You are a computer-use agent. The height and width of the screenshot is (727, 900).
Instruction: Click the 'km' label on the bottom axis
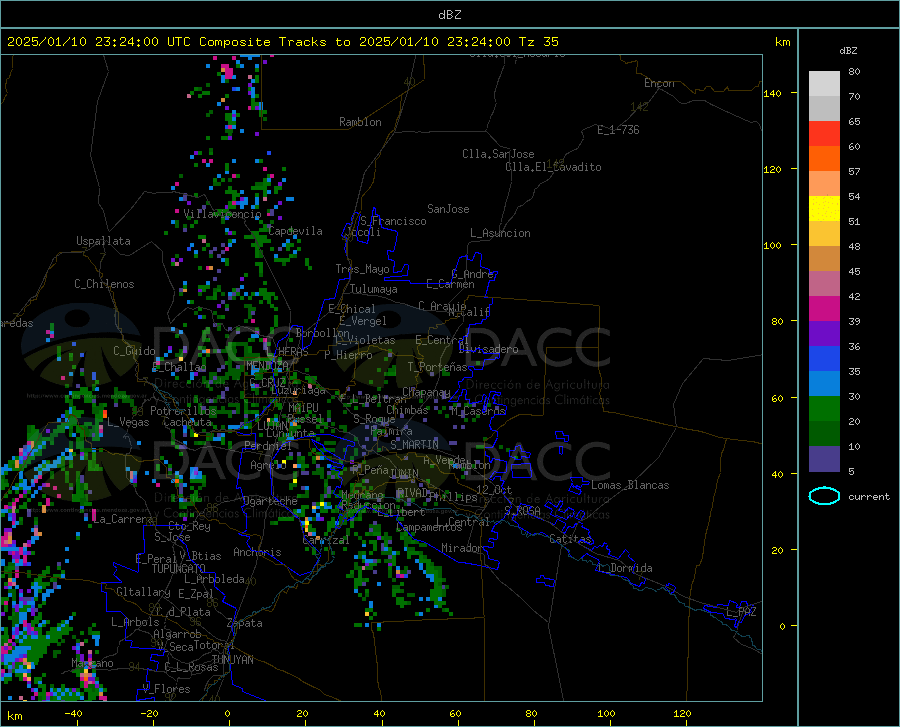(14, 716)
